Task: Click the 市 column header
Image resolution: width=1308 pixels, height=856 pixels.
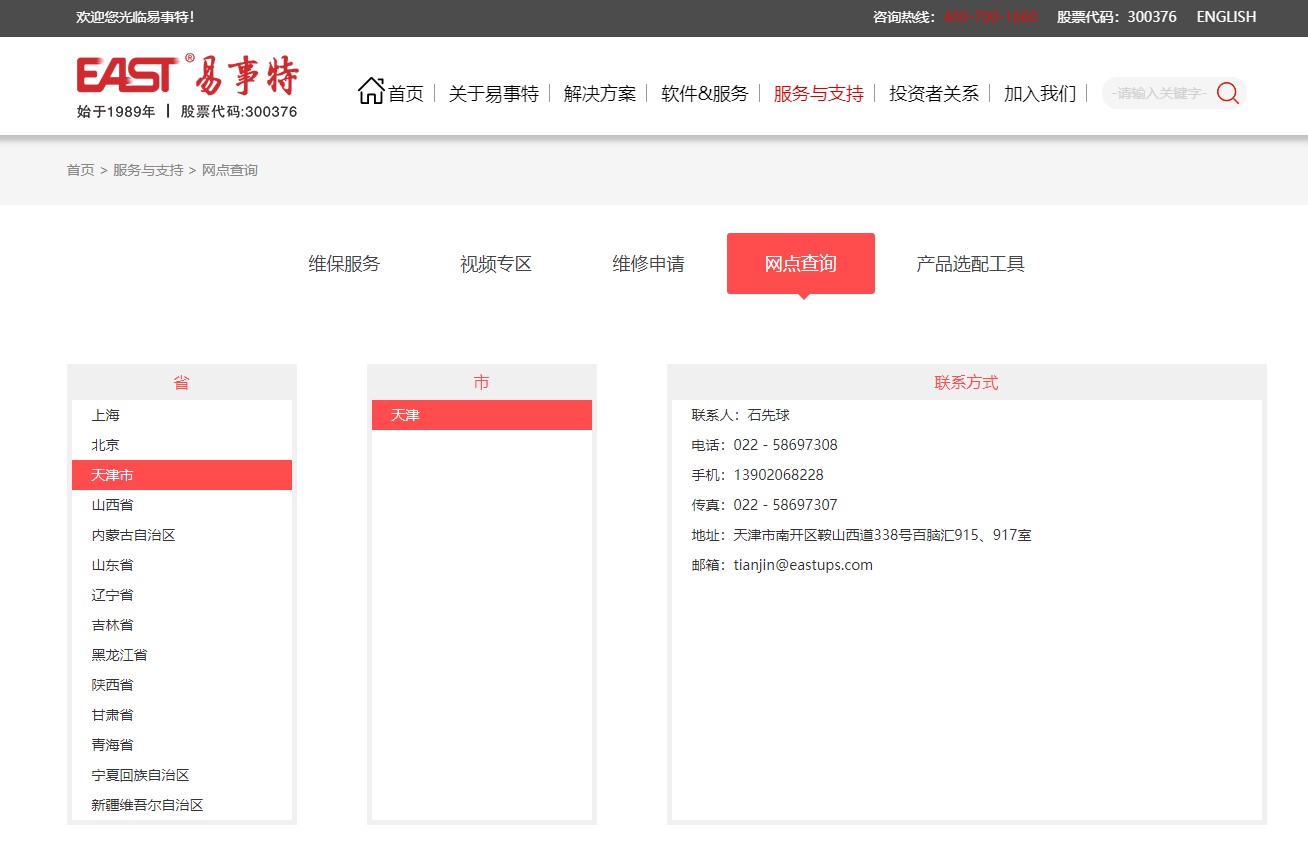Action: coord(482,382)
